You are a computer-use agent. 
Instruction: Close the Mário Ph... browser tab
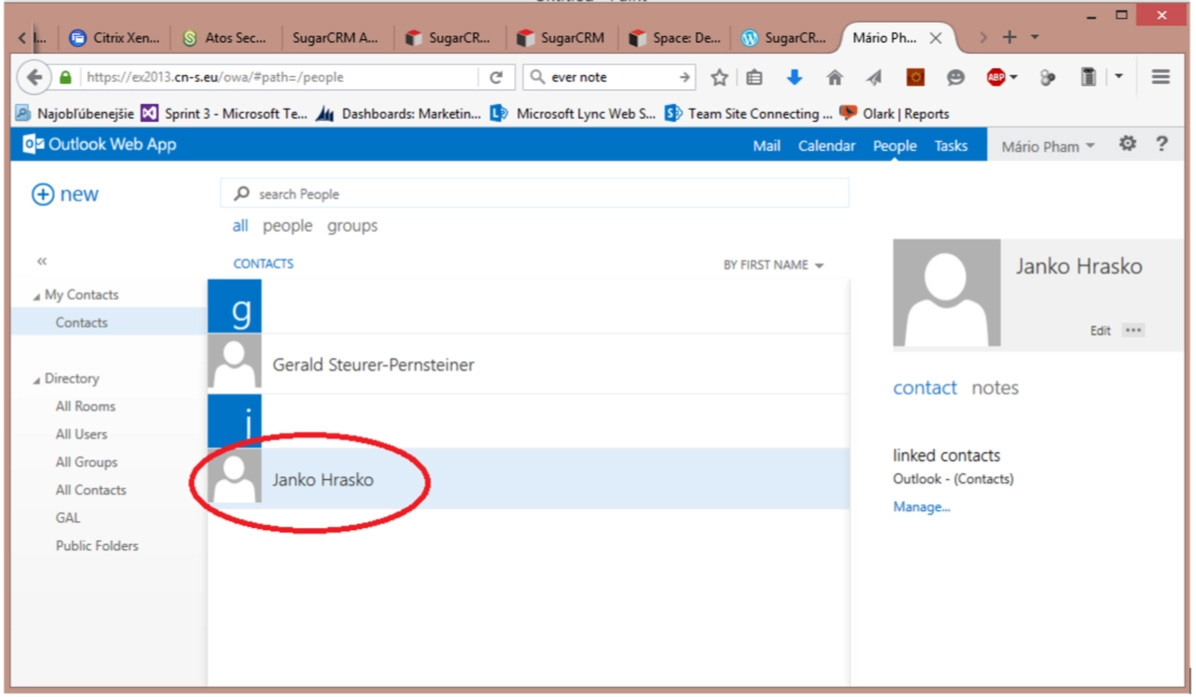pyautogui.click(x=935, y=38)
